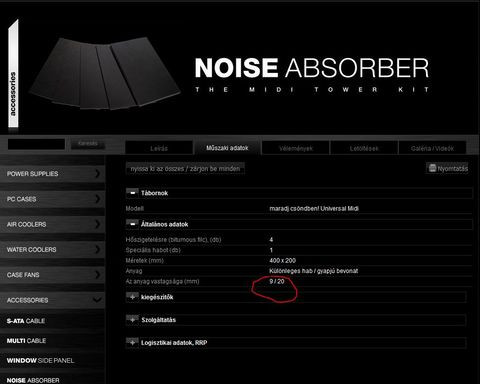This screenshot has width=480, height=384.
Task: Expand the kiegészítők section
Action: point(132,297)
